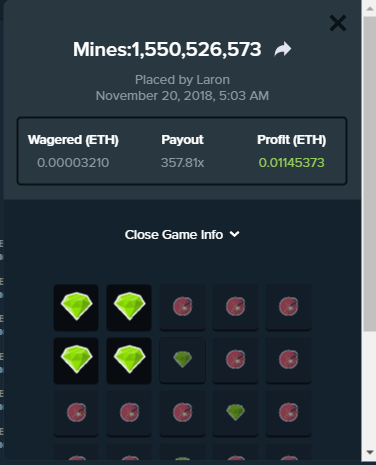Image resolution: width=376 pixels, height=465 pixels.
Task: Click the first tile mine in row three
Action: click(x=76, y=413)
